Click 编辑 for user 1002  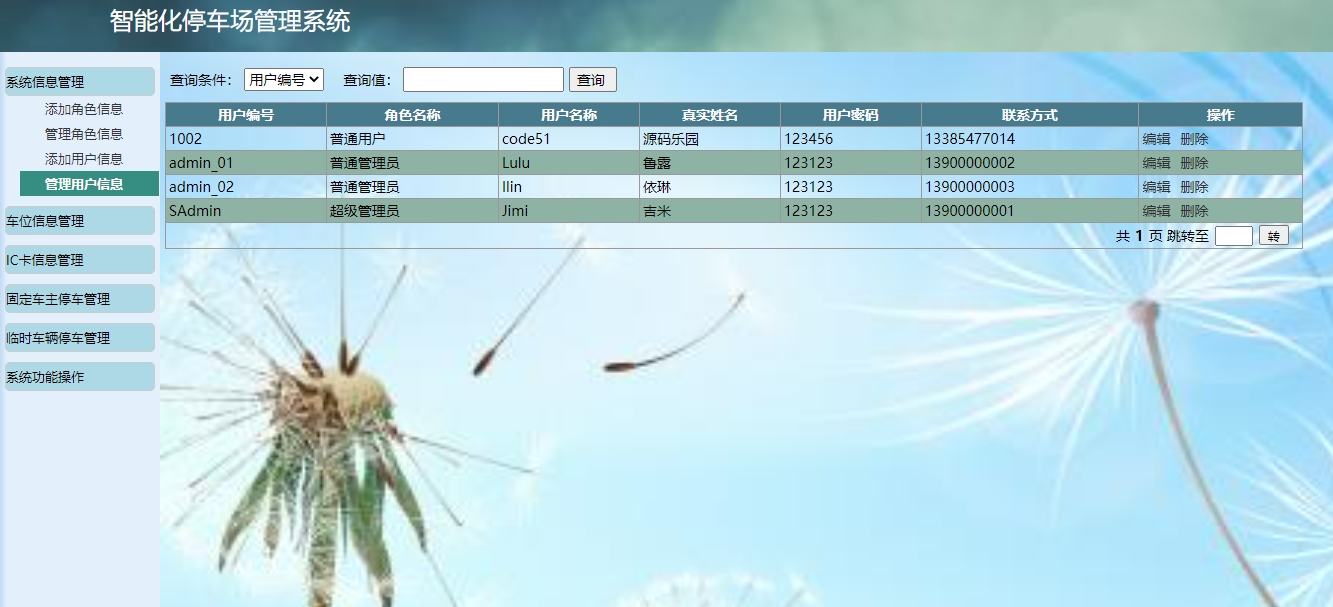[x=1156, y=139]
